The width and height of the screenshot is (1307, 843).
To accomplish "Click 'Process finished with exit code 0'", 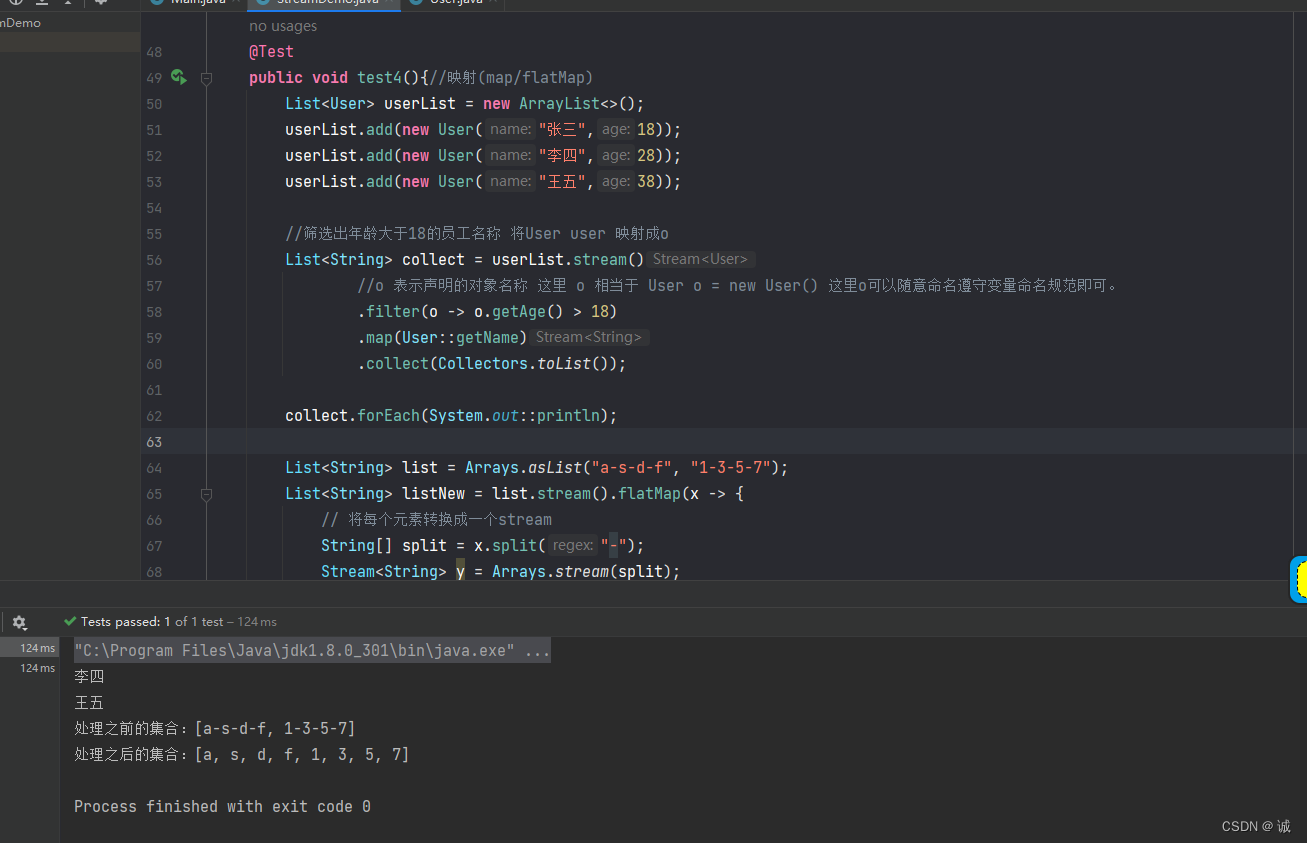I will click(222, 807).
